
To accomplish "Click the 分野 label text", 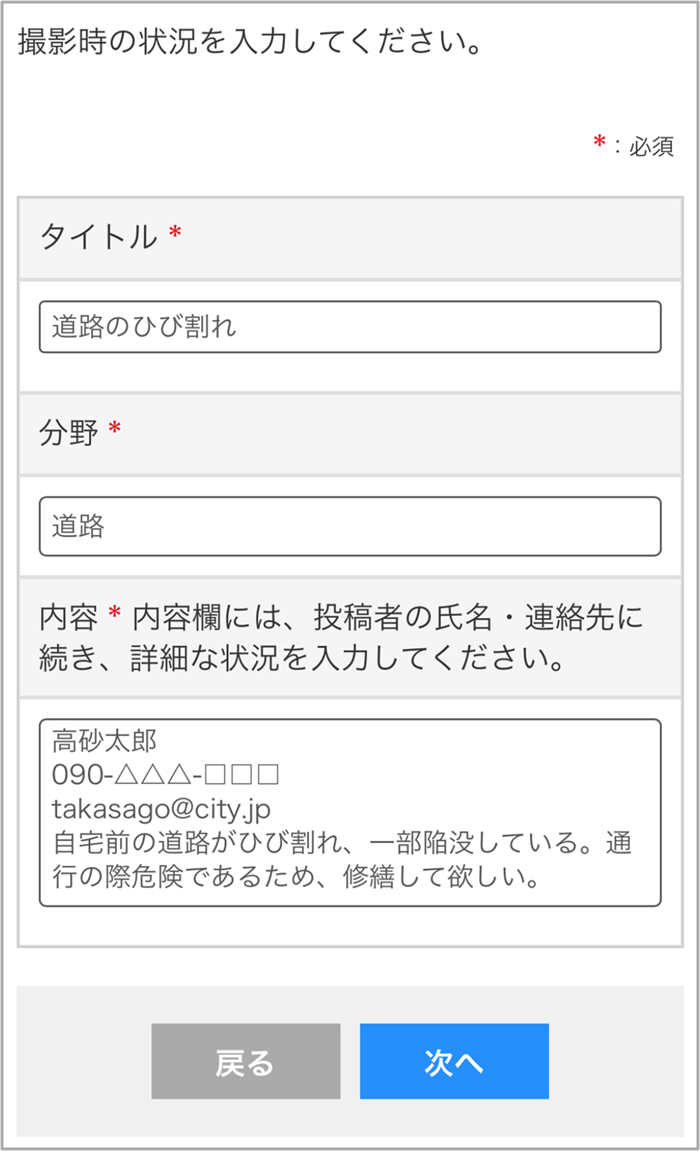I will (69, 433).
